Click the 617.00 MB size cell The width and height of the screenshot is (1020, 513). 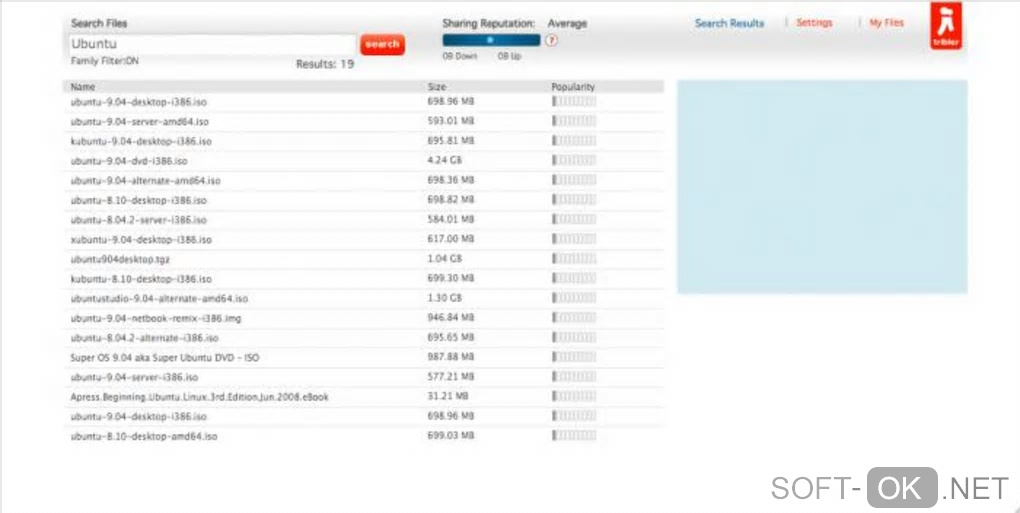[x=451, y=239]
